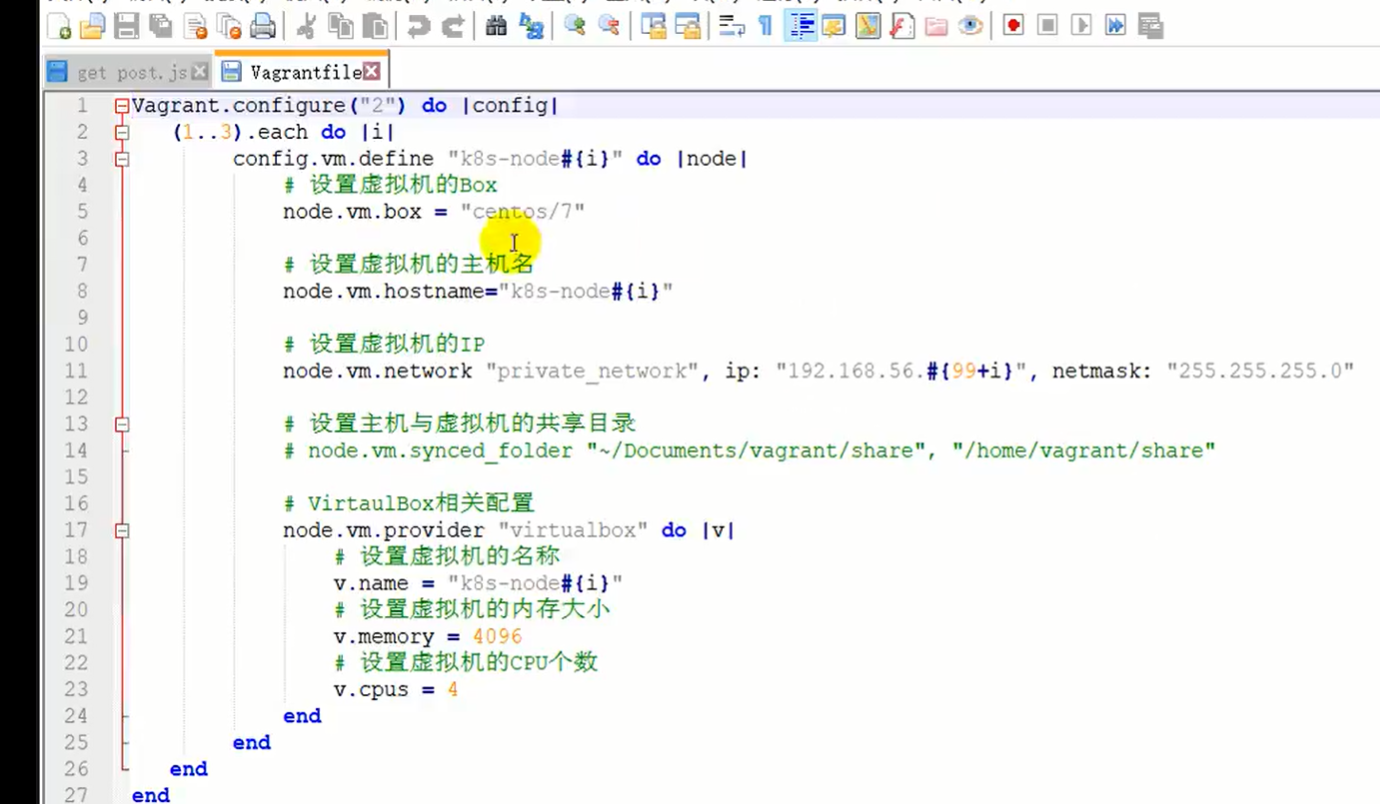Open Find with the binoculars icon
The width and height of the screenshot is (1380, 804).
click(496, 26)
